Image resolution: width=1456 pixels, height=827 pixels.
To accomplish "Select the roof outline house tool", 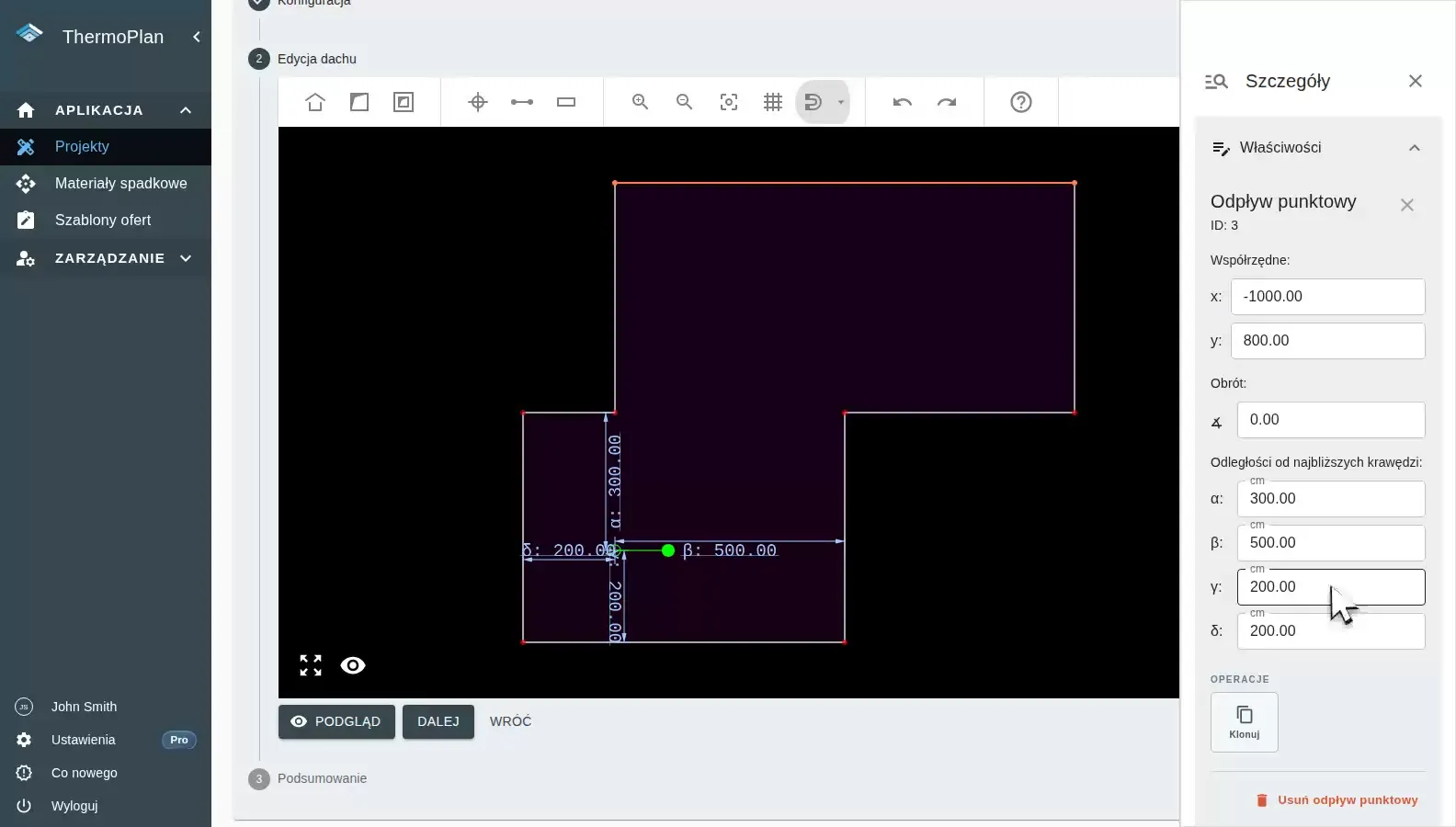I will coord(315,102).
